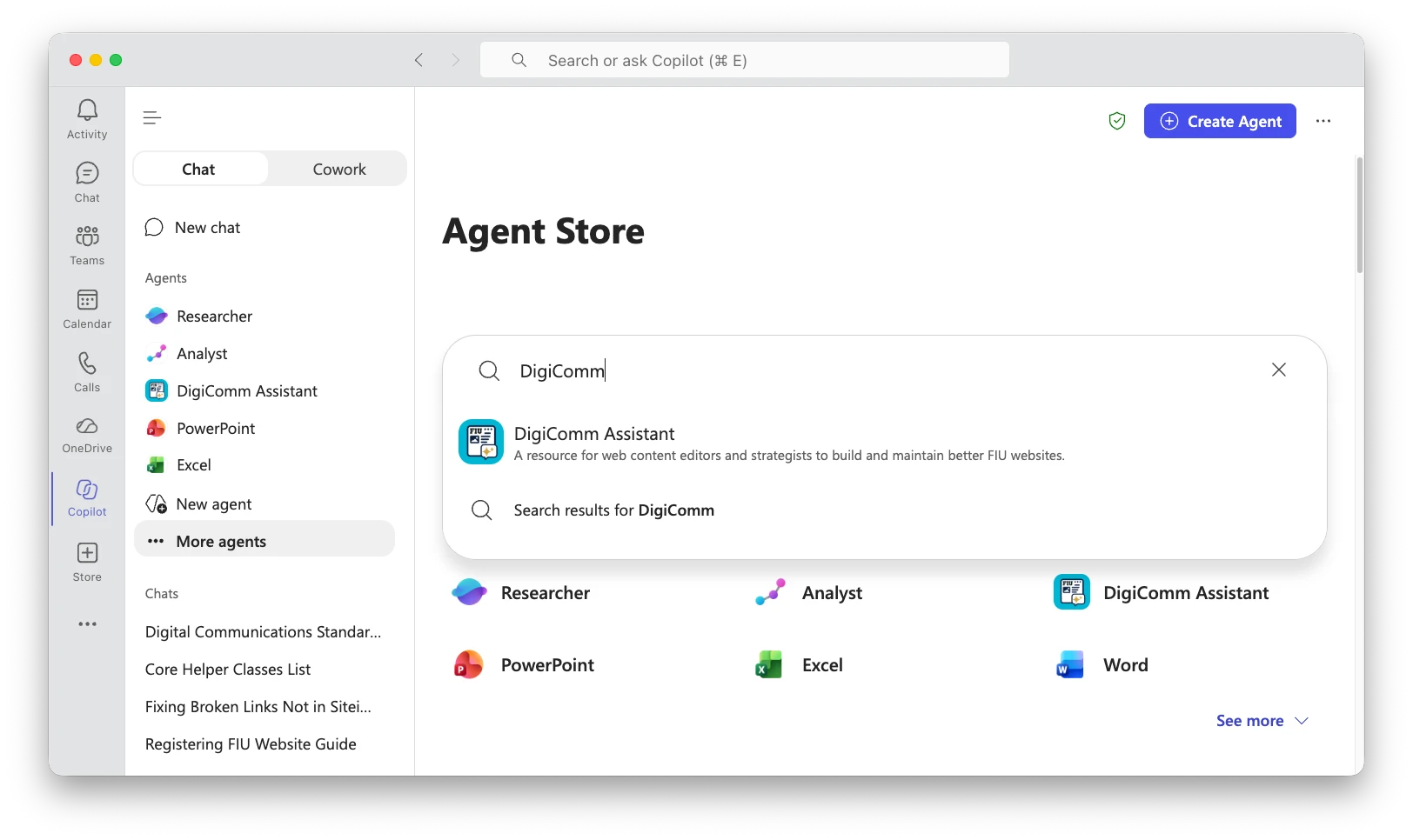The image size is (1413, 840).
Task: Go back with the left arrow
Action: coord(419,60)
